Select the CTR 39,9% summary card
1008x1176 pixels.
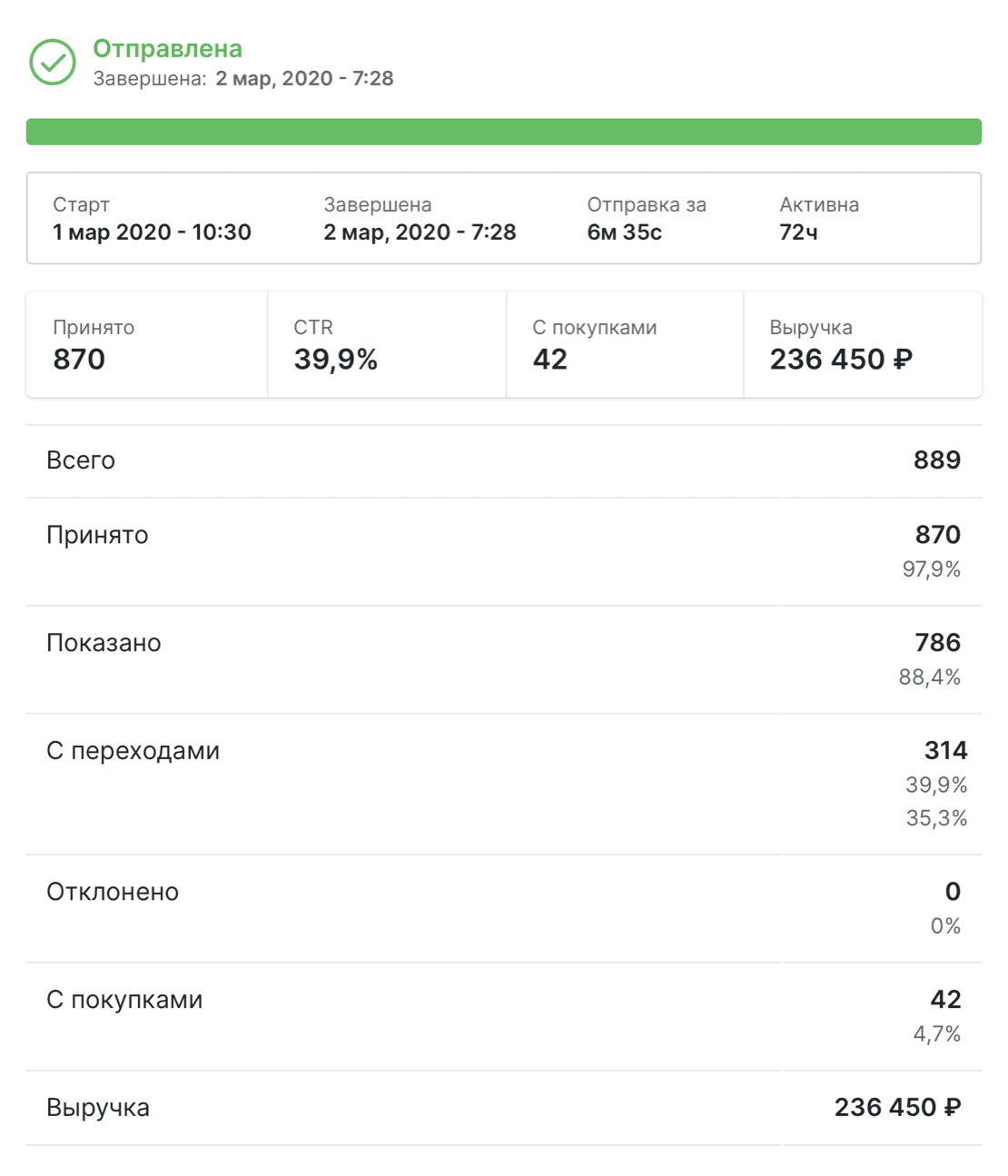(x=387, y=344)
